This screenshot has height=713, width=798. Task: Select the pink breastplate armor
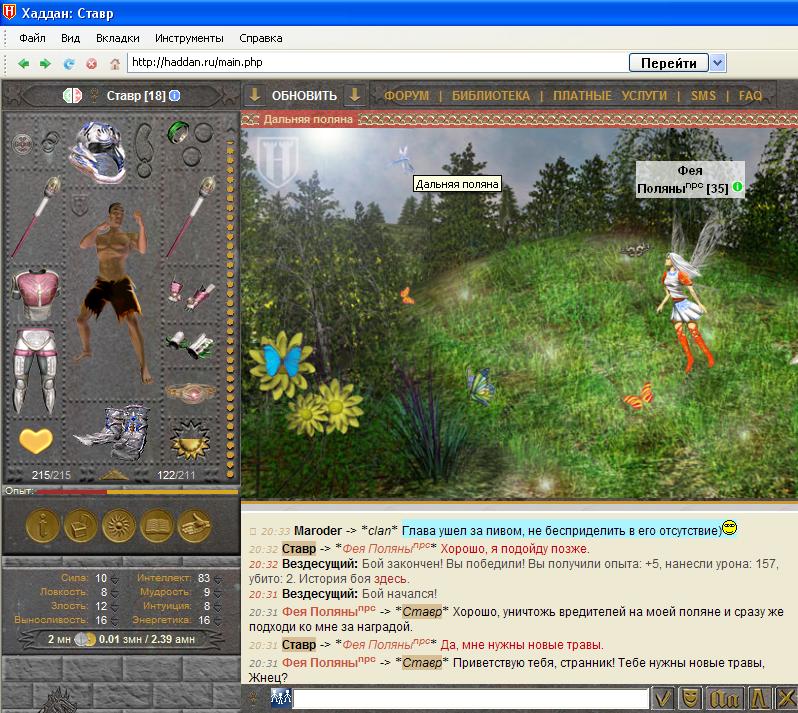click(36, 294)
